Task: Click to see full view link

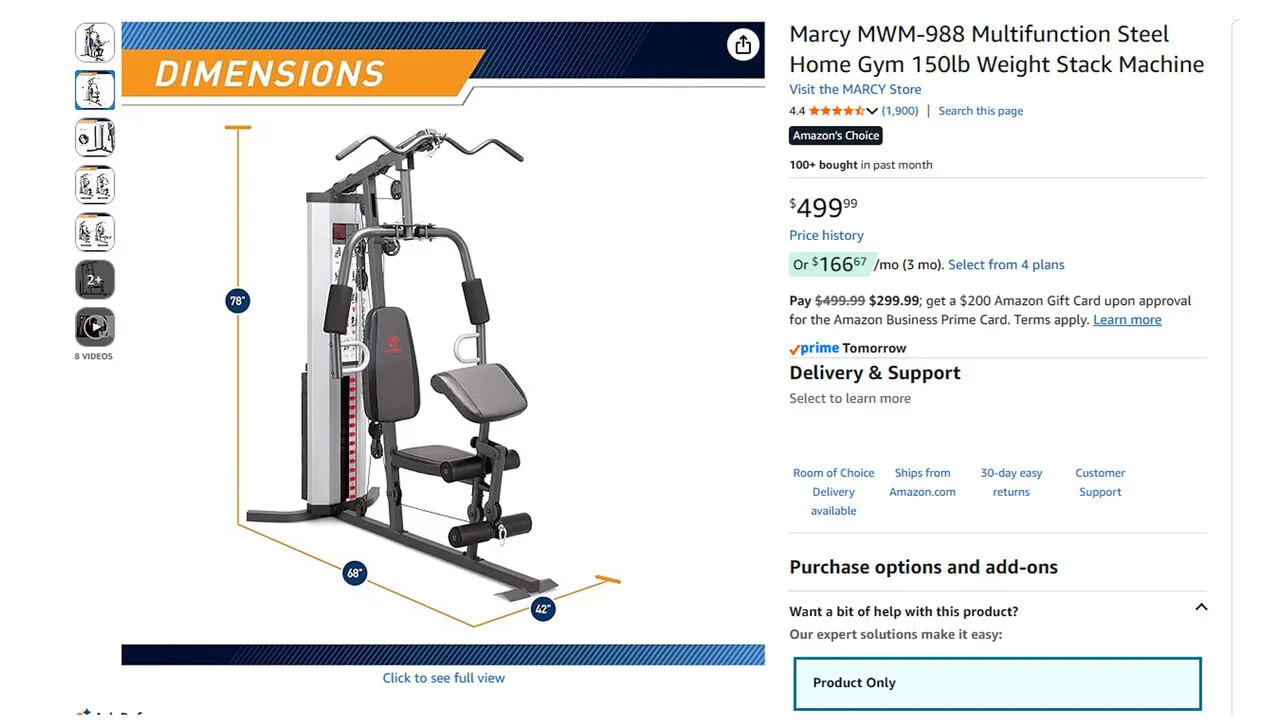Action: tap(443, 678)
